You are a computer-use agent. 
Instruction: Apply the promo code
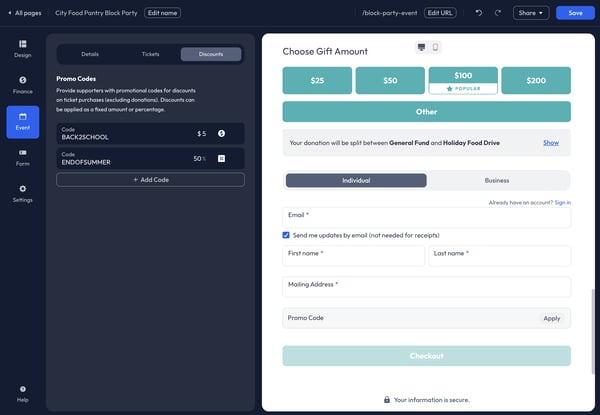[552, 318]
